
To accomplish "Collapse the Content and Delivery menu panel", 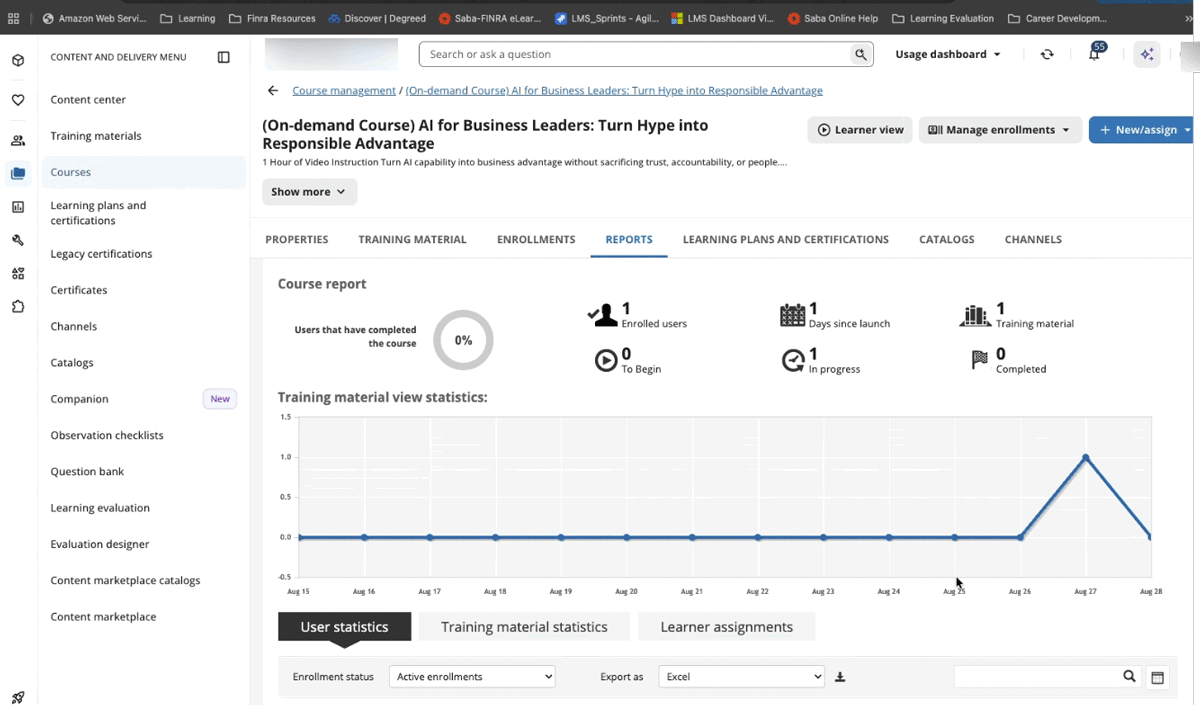I will point(224,57).
